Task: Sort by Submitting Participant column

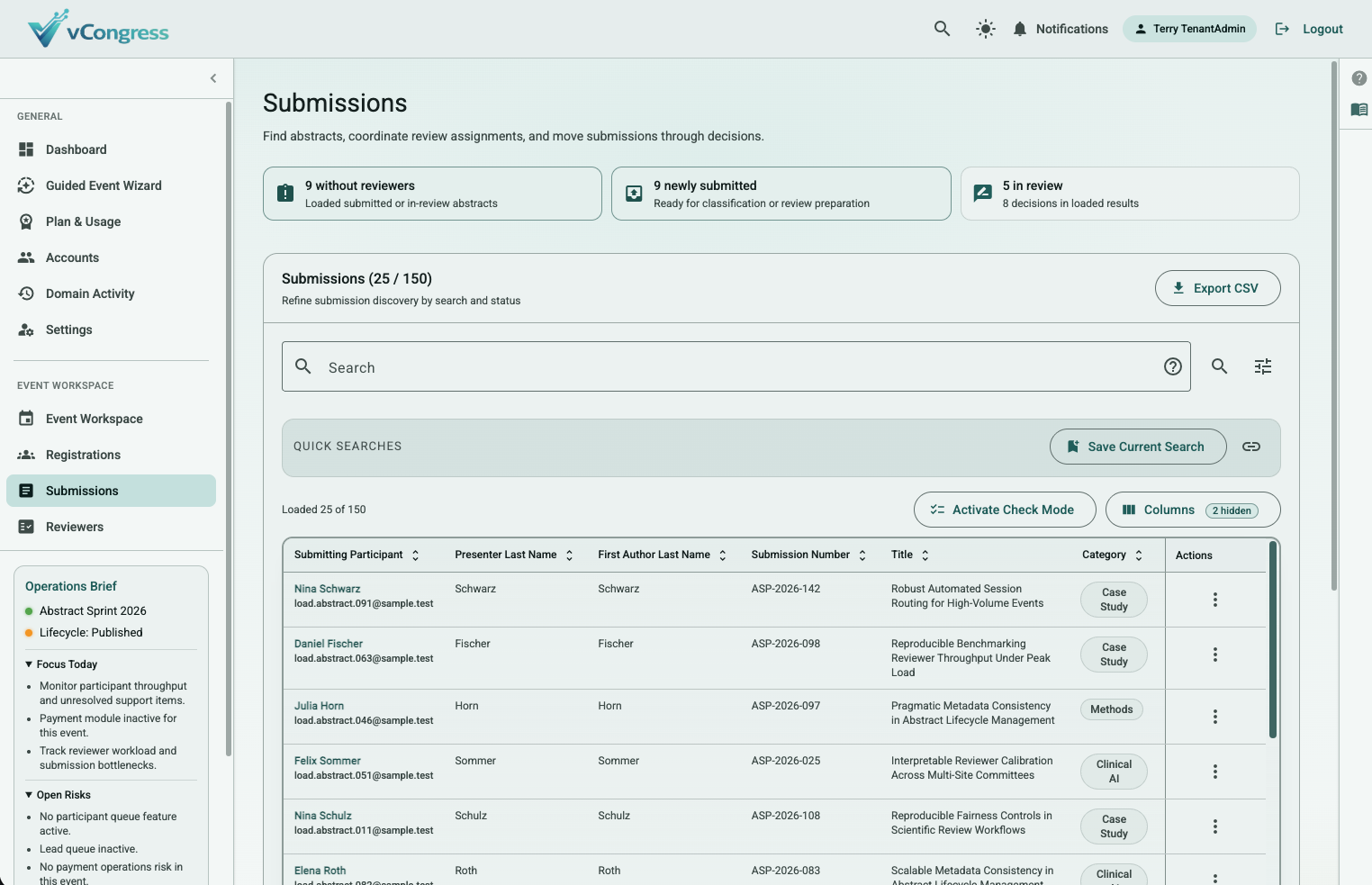Action: (x=357, y=555)
